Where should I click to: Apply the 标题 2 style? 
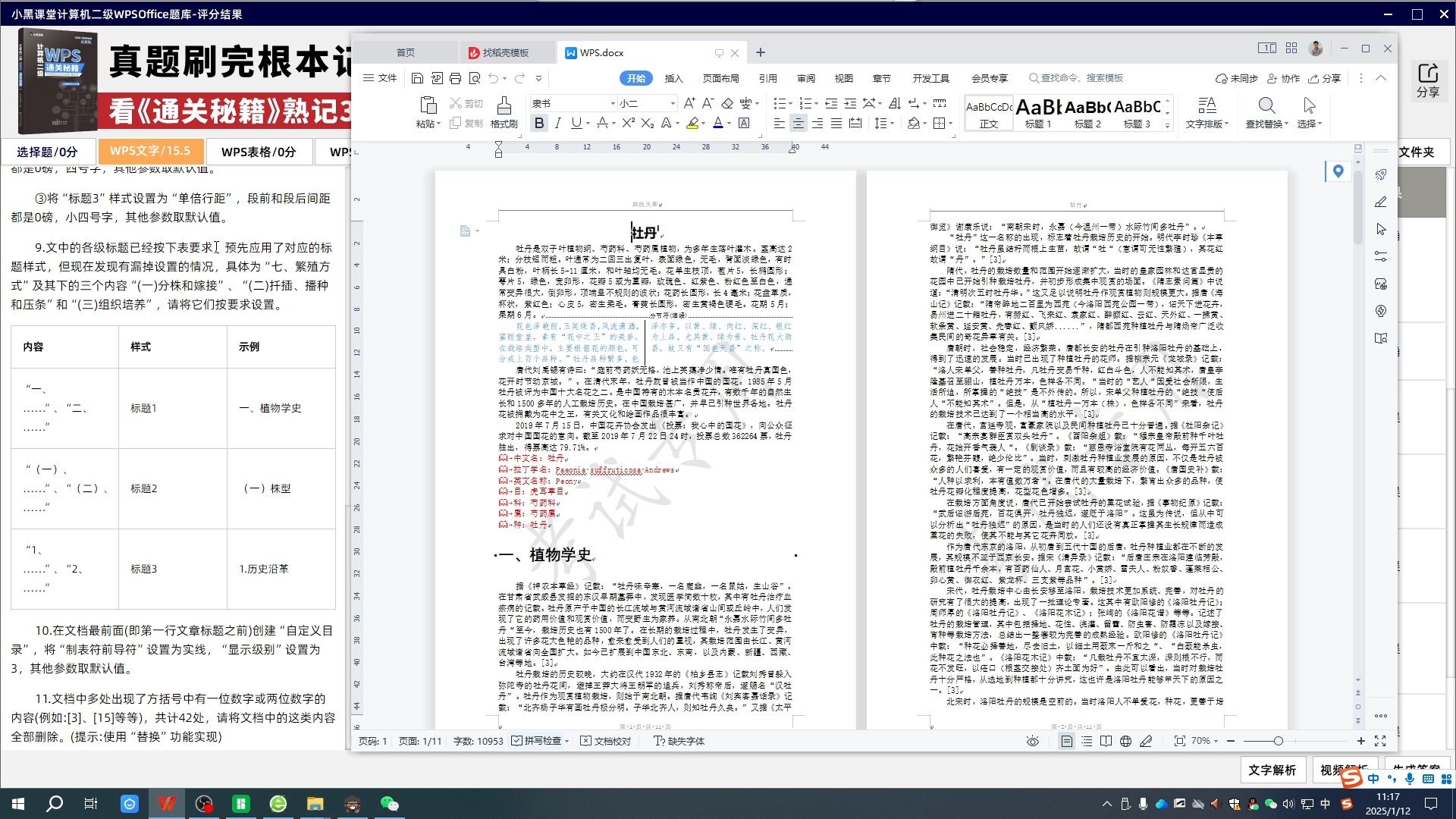1087,112
